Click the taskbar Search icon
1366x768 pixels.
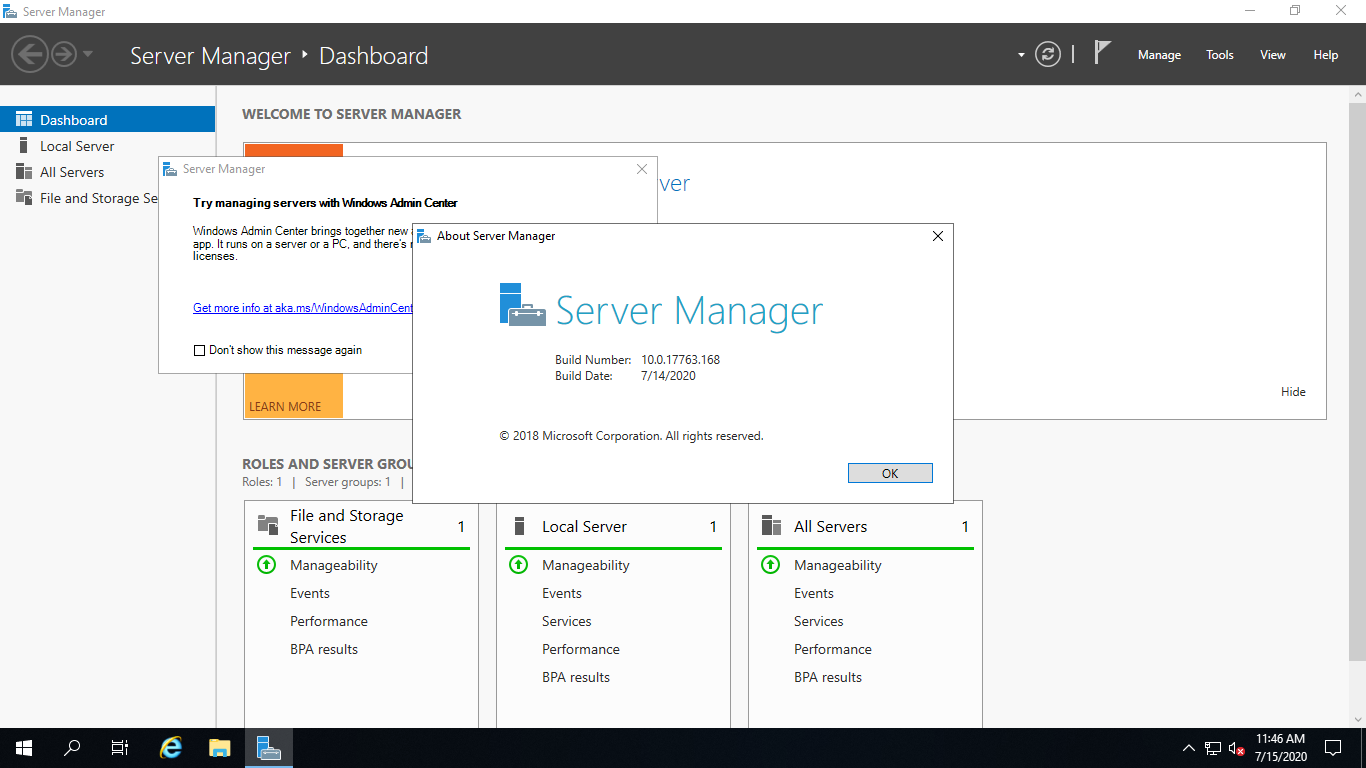72,747
